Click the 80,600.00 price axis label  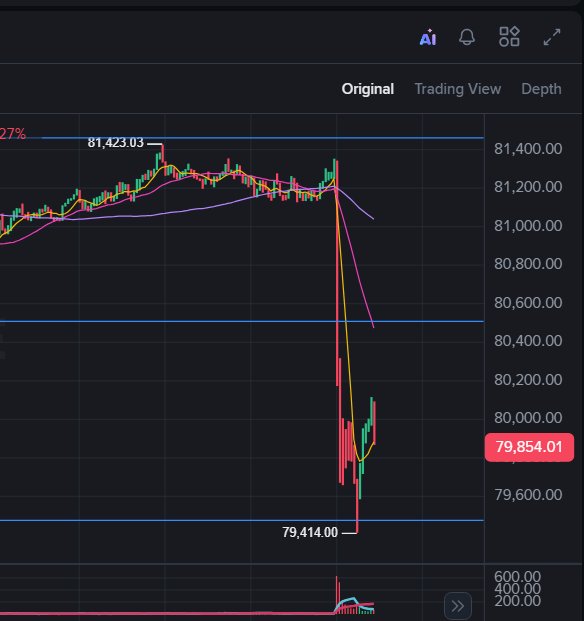point(528,303)
